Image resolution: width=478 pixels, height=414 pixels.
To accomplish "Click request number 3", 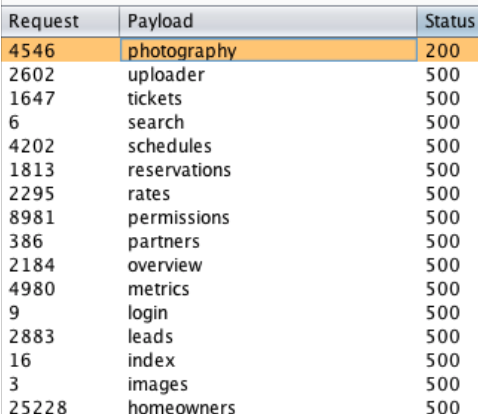I will tap(14, 385).
